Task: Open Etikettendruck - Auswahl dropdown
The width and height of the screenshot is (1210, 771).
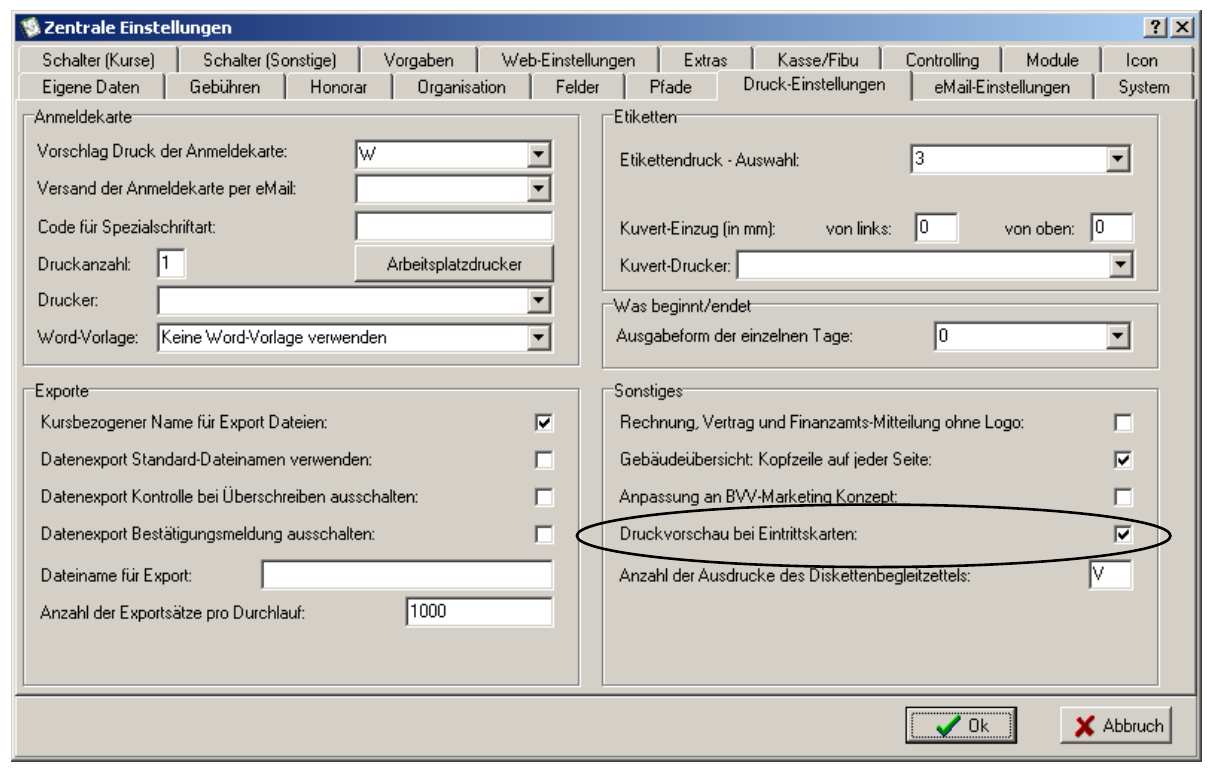Action: coord(1118,158)
